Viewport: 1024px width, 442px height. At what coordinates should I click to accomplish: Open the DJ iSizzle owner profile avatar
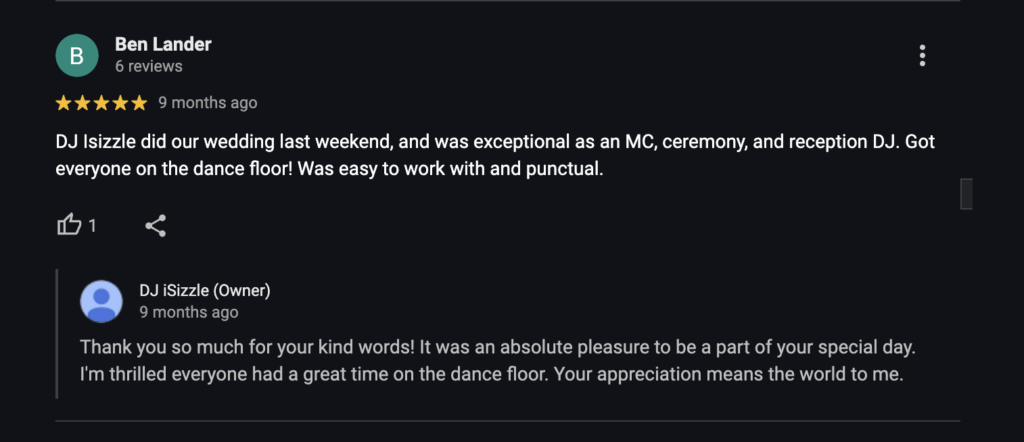[x=101, y=302]
